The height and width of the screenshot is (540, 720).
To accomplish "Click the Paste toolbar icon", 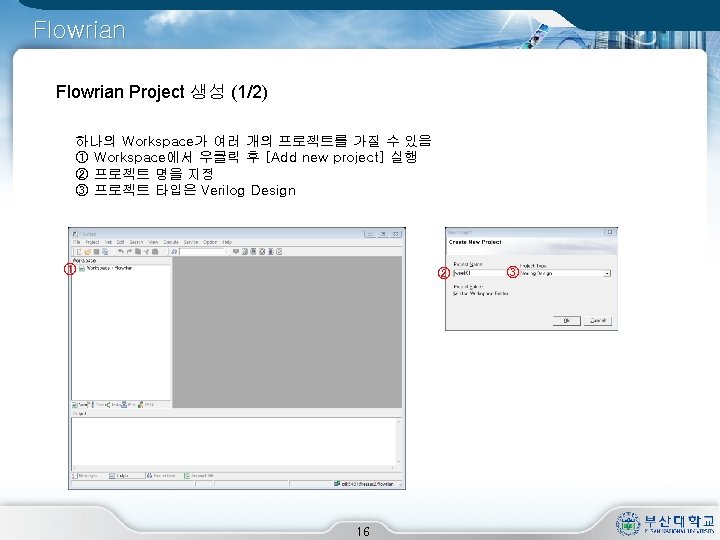I will click(155, 252).
